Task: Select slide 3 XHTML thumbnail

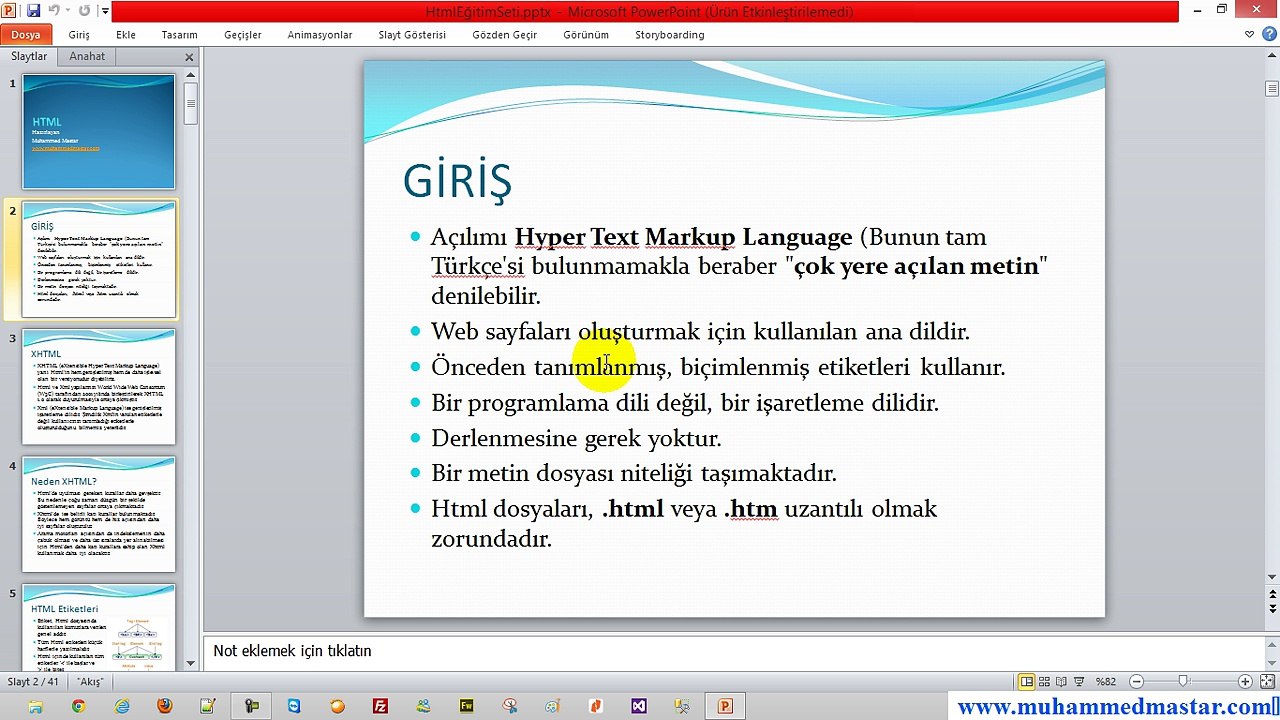Action: (99, 387)
